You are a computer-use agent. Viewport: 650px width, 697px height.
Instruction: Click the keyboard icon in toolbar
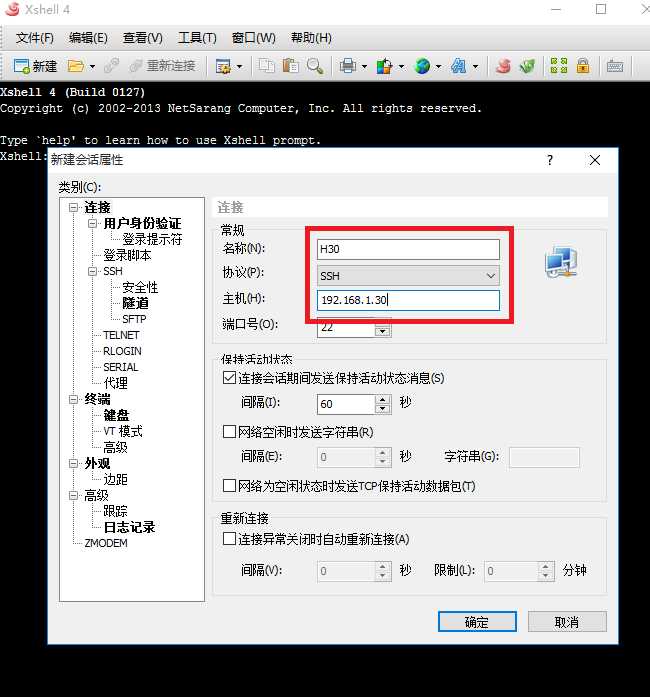click(x=615, y=66)
